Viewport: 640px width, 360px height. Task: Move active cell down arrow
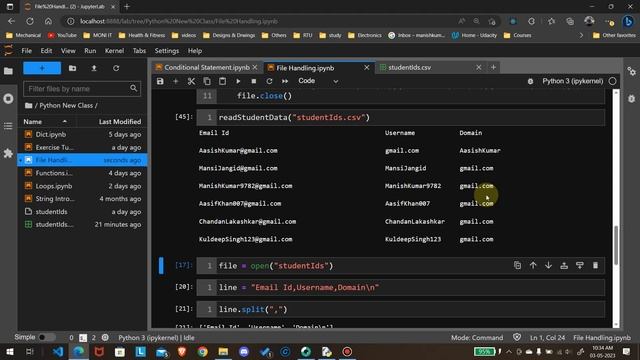pyautogui.click(x=548, y=265)
